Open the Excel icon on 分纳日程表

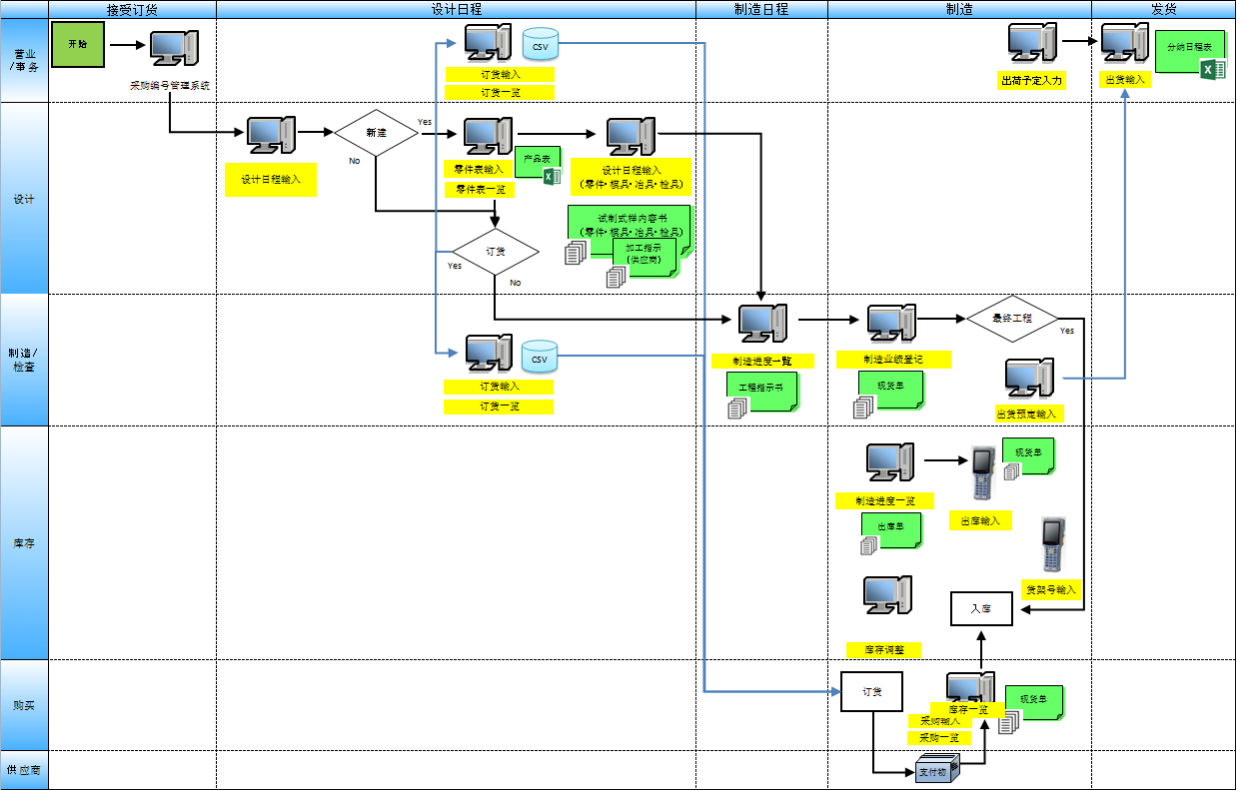pos(1212,69)
